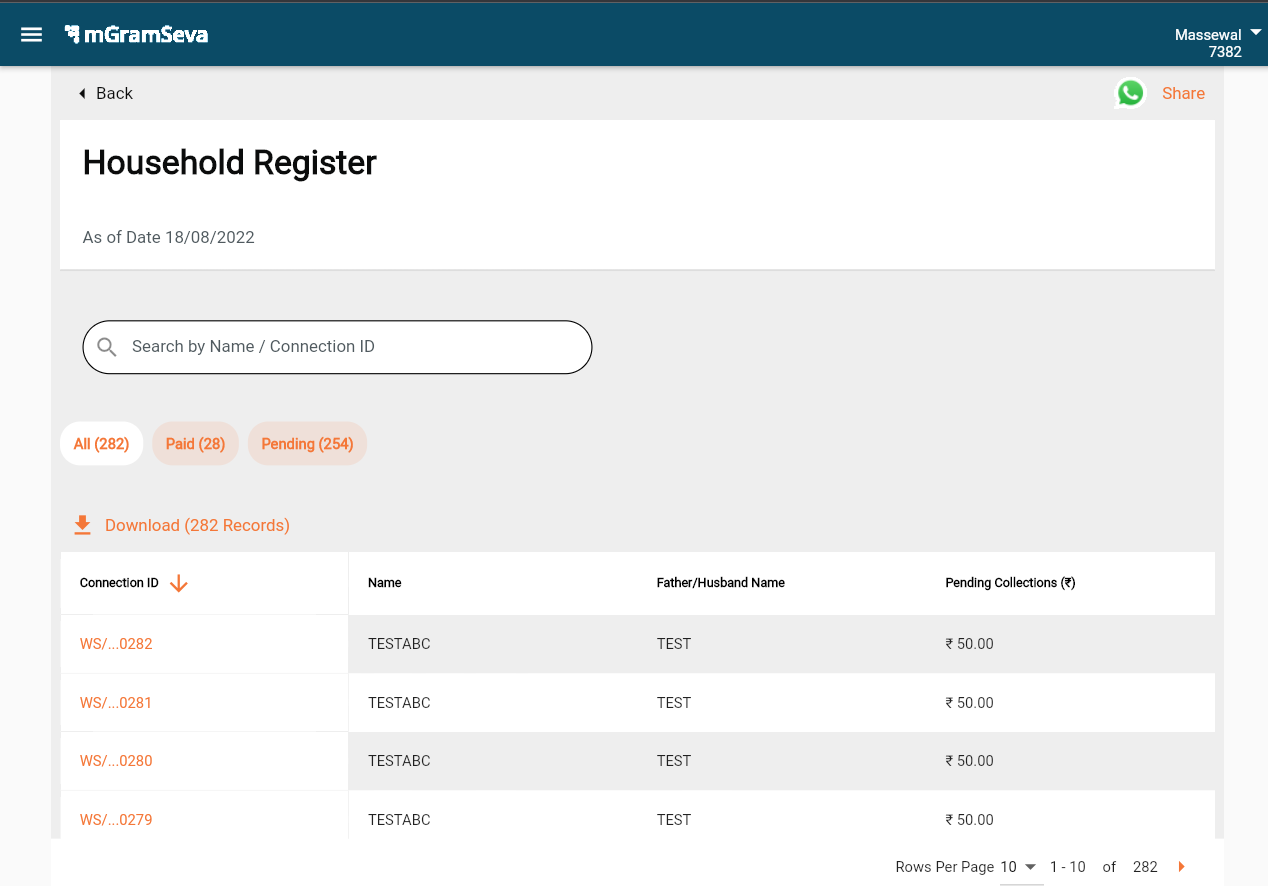
Task: Open Rows Per Page dropdown
Action: pyautogui.click(x=1019, y=867)
